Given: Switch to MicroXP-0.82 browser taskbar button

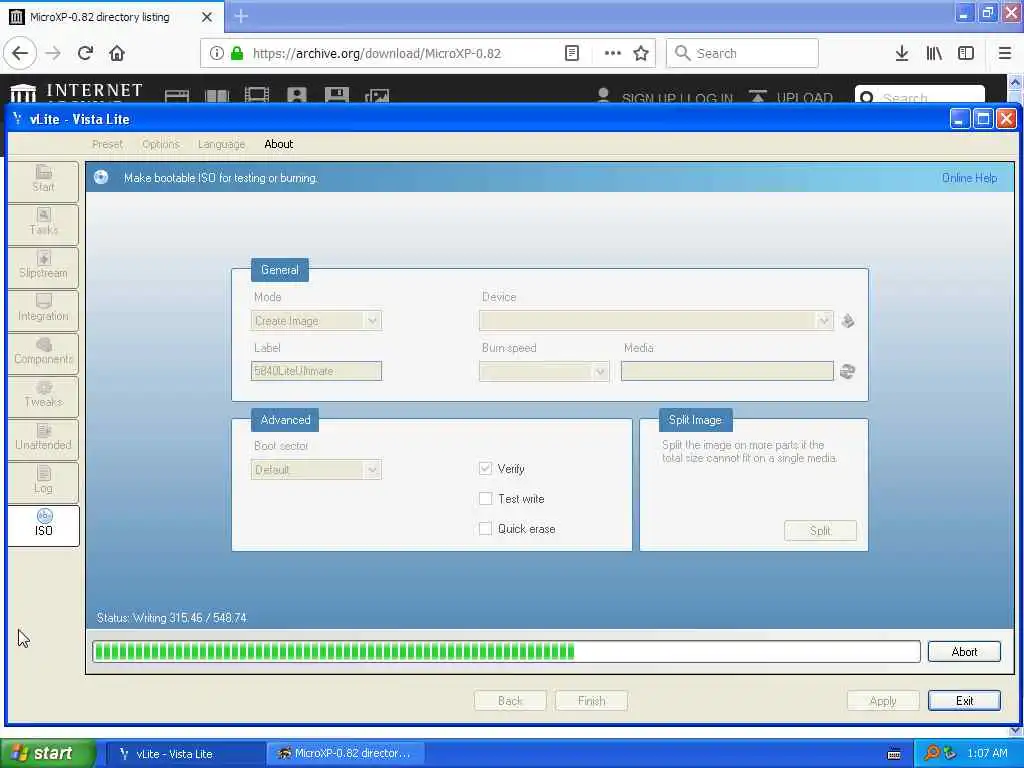Looking at the screenshot, I should click(347, 754).
